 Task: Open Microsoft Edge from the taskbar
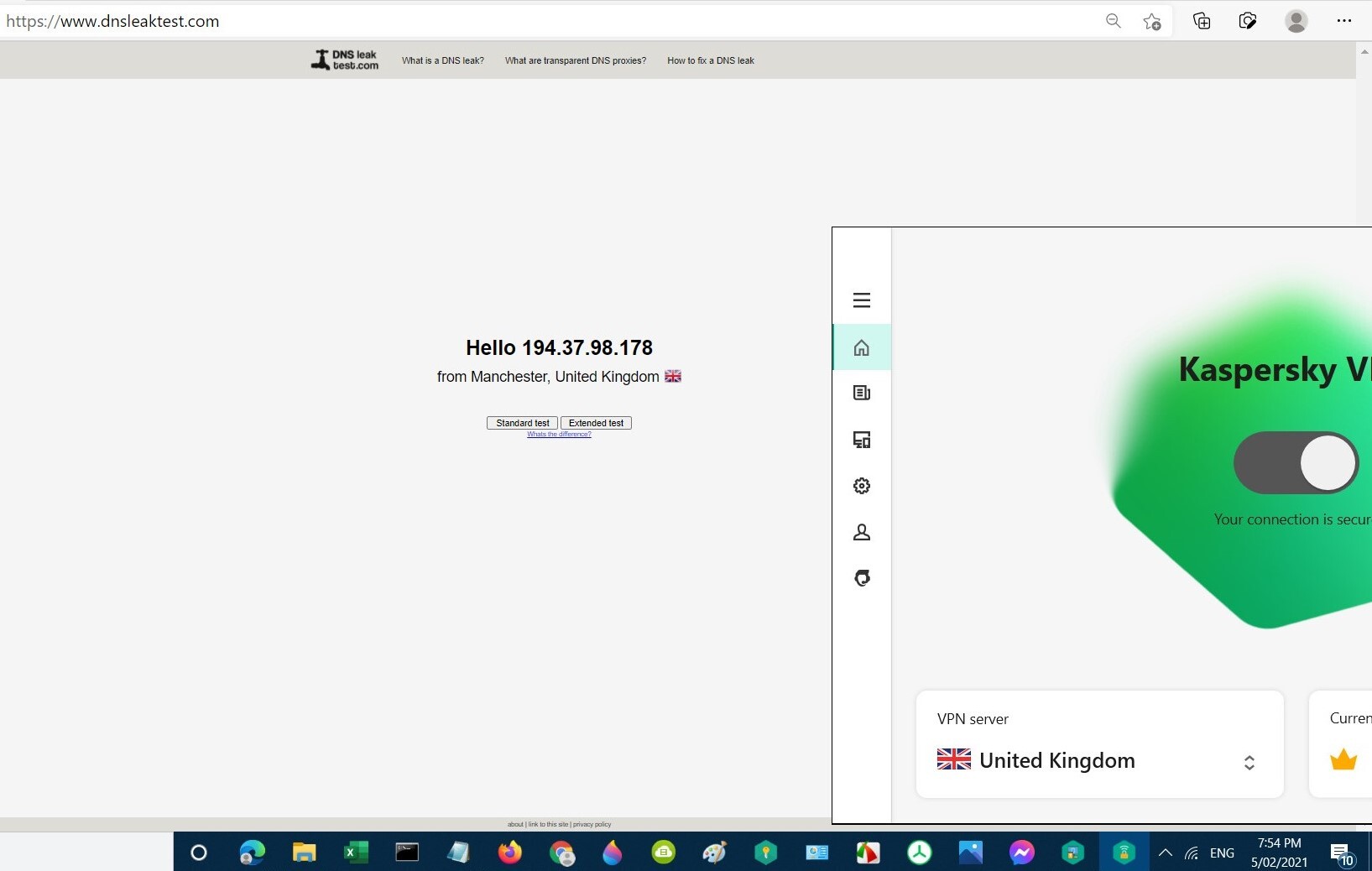(x=252, y=853)
